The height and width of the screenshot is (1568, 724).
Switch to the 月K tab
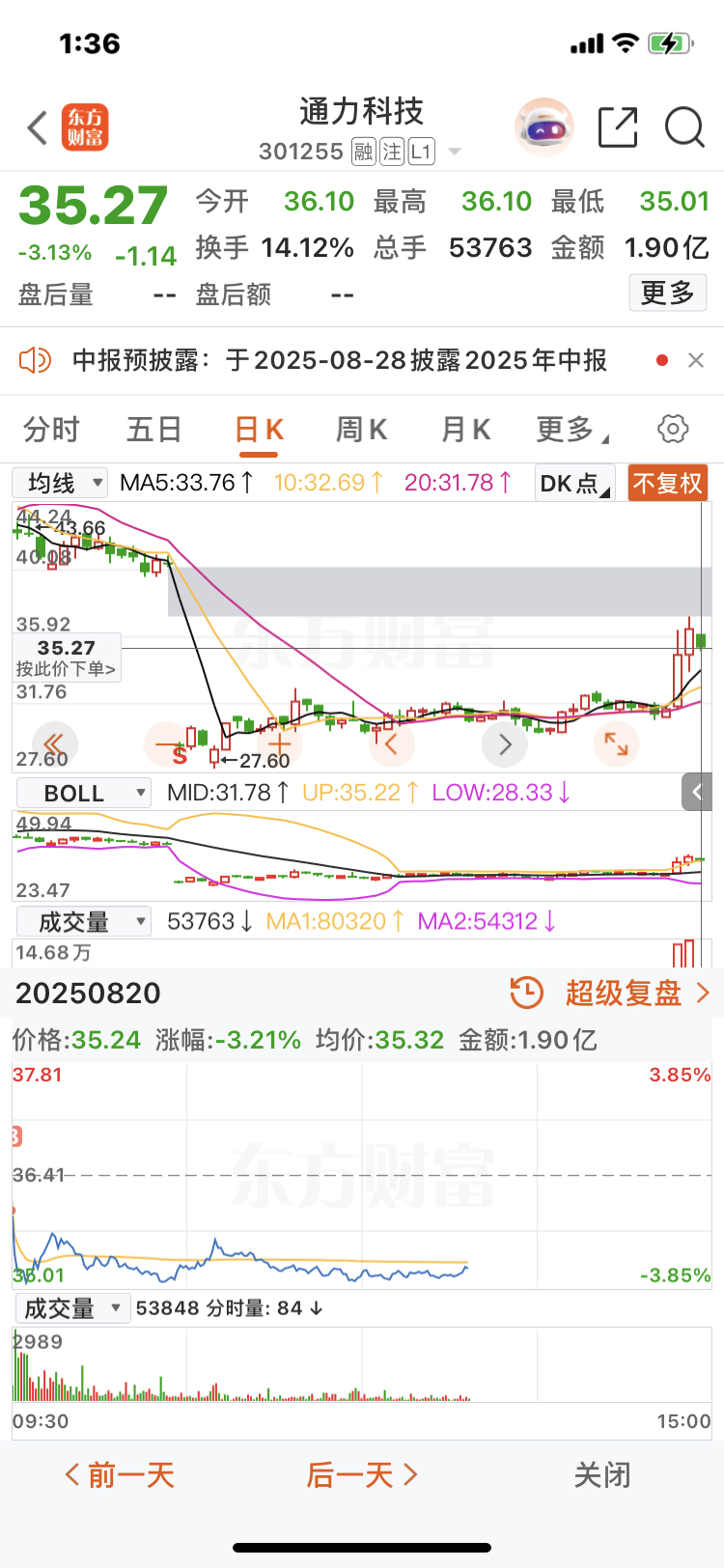[466, 429]
